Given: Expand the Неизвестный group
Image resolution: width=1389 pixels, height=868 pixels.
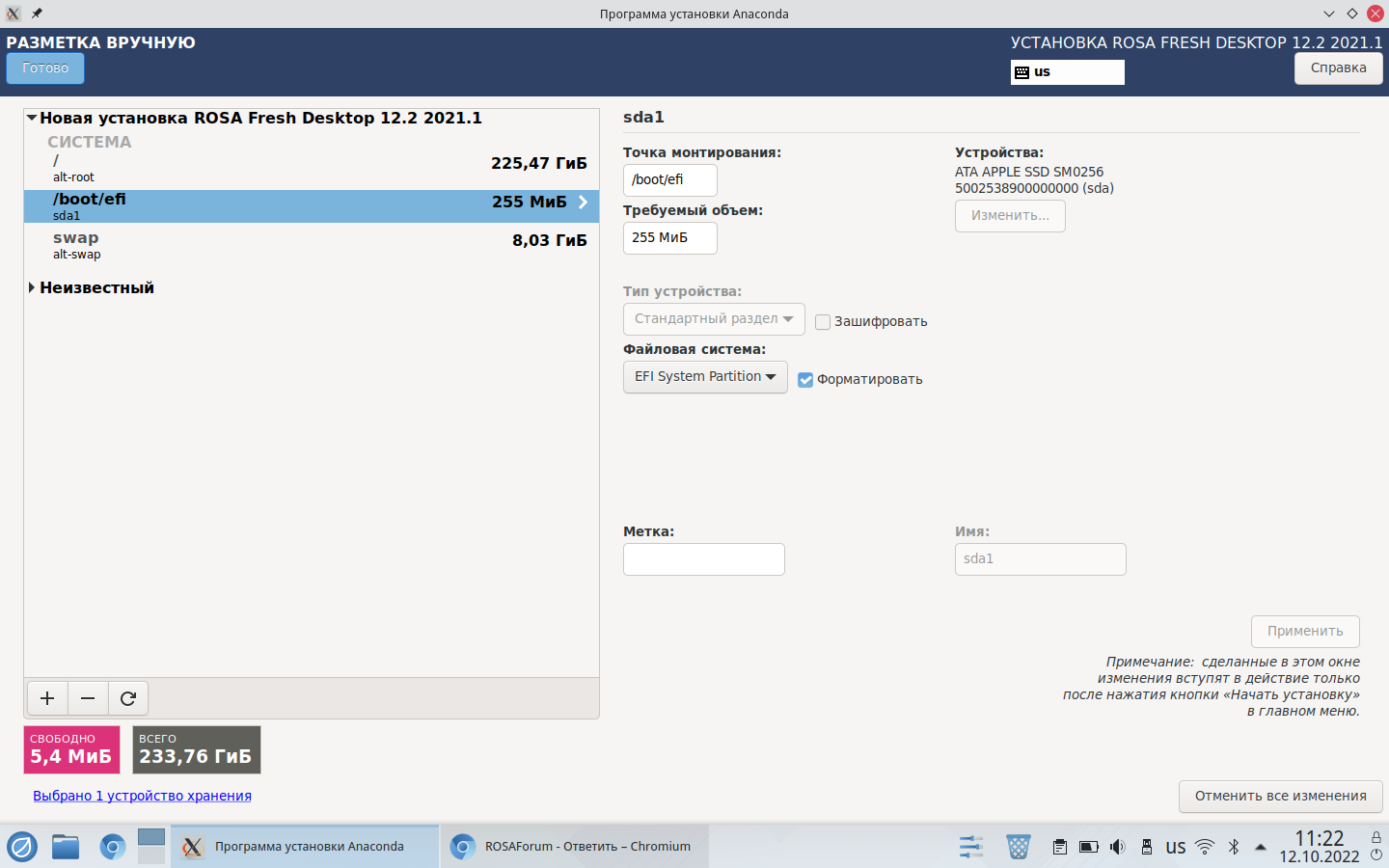Looking at the screenshot, I should [32, 287].
